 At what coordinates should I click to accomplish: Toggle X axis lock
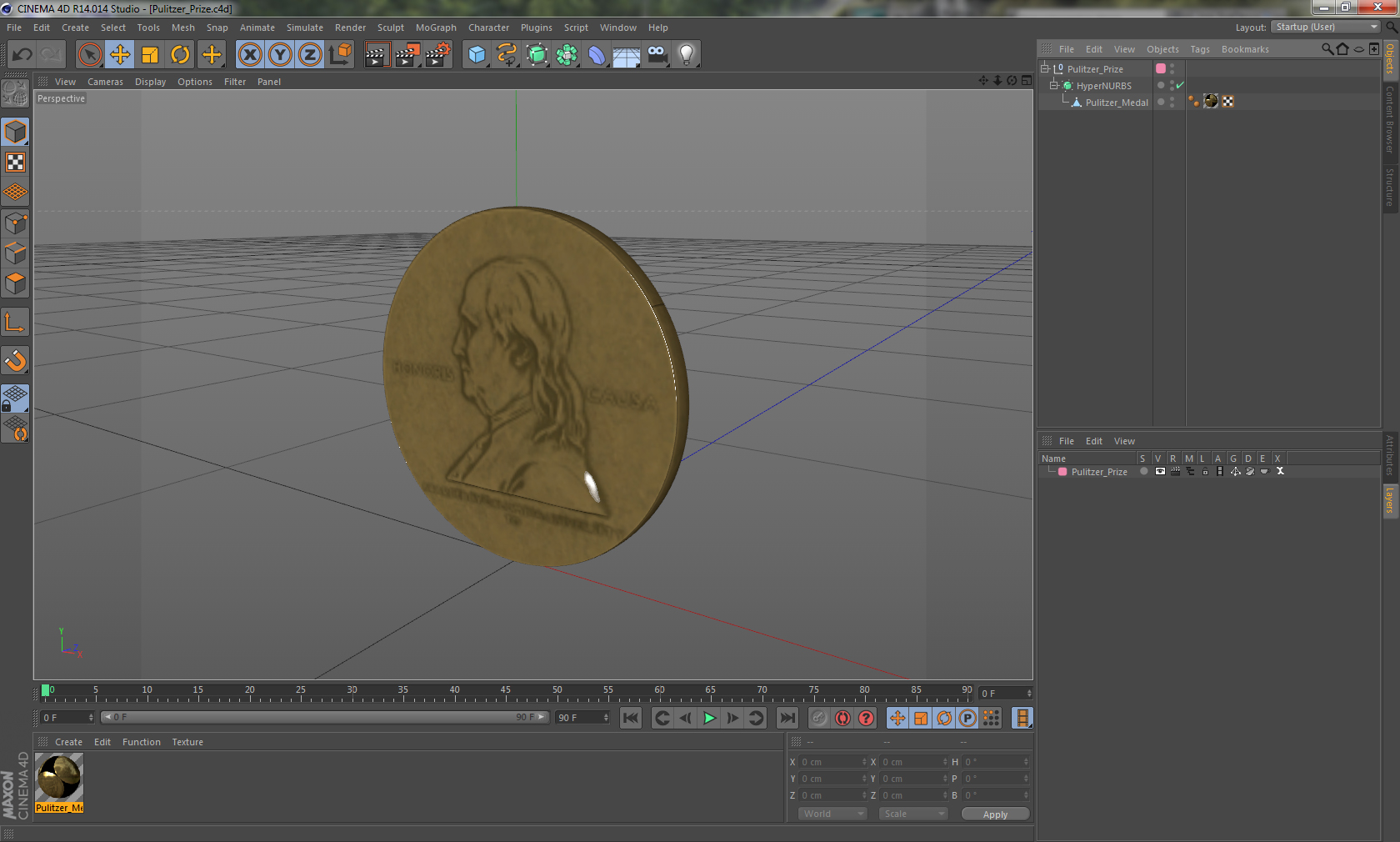click(x=249, y=55)
